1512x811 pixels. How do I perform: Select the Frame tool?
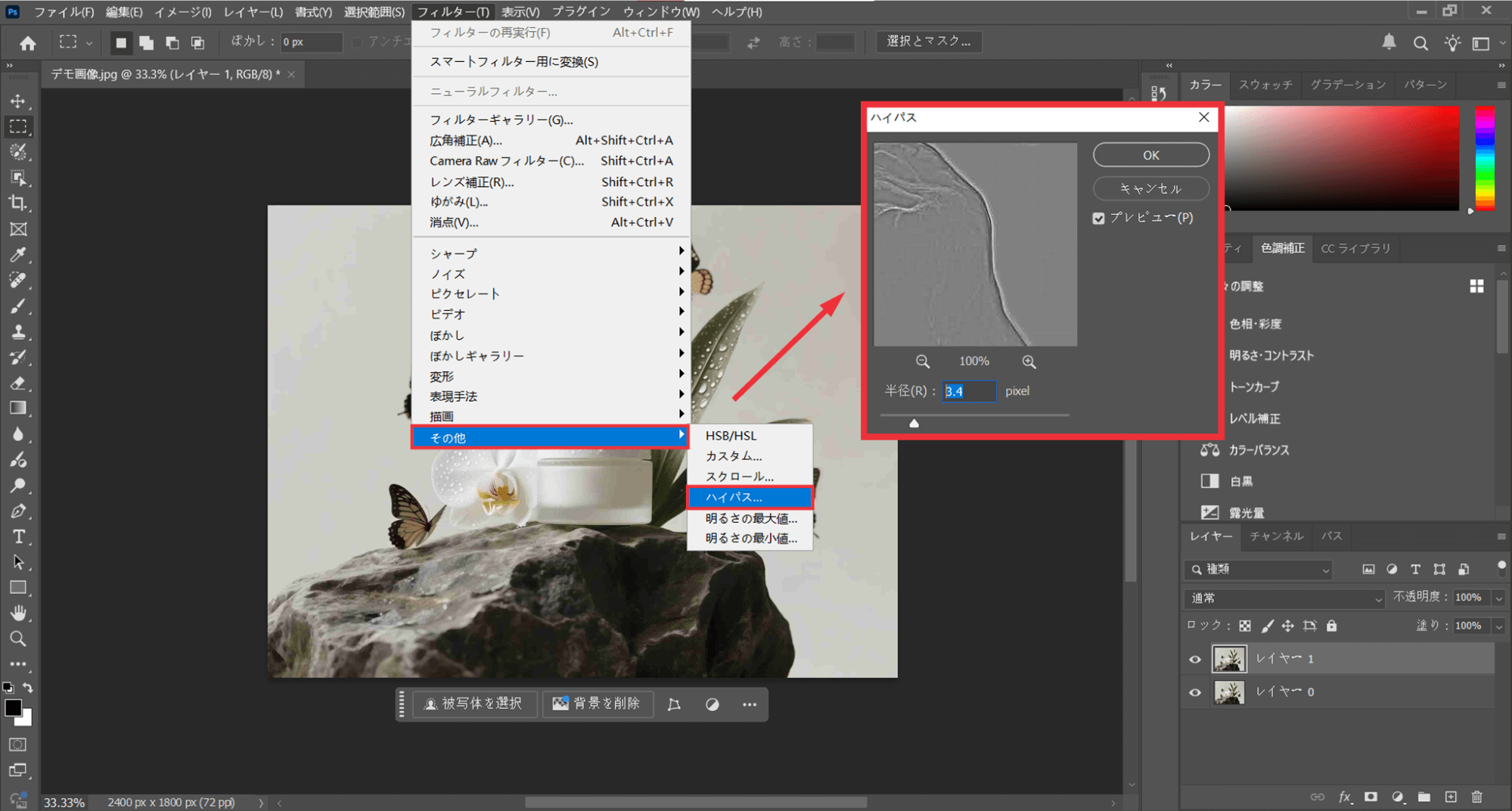pos(18,229)
